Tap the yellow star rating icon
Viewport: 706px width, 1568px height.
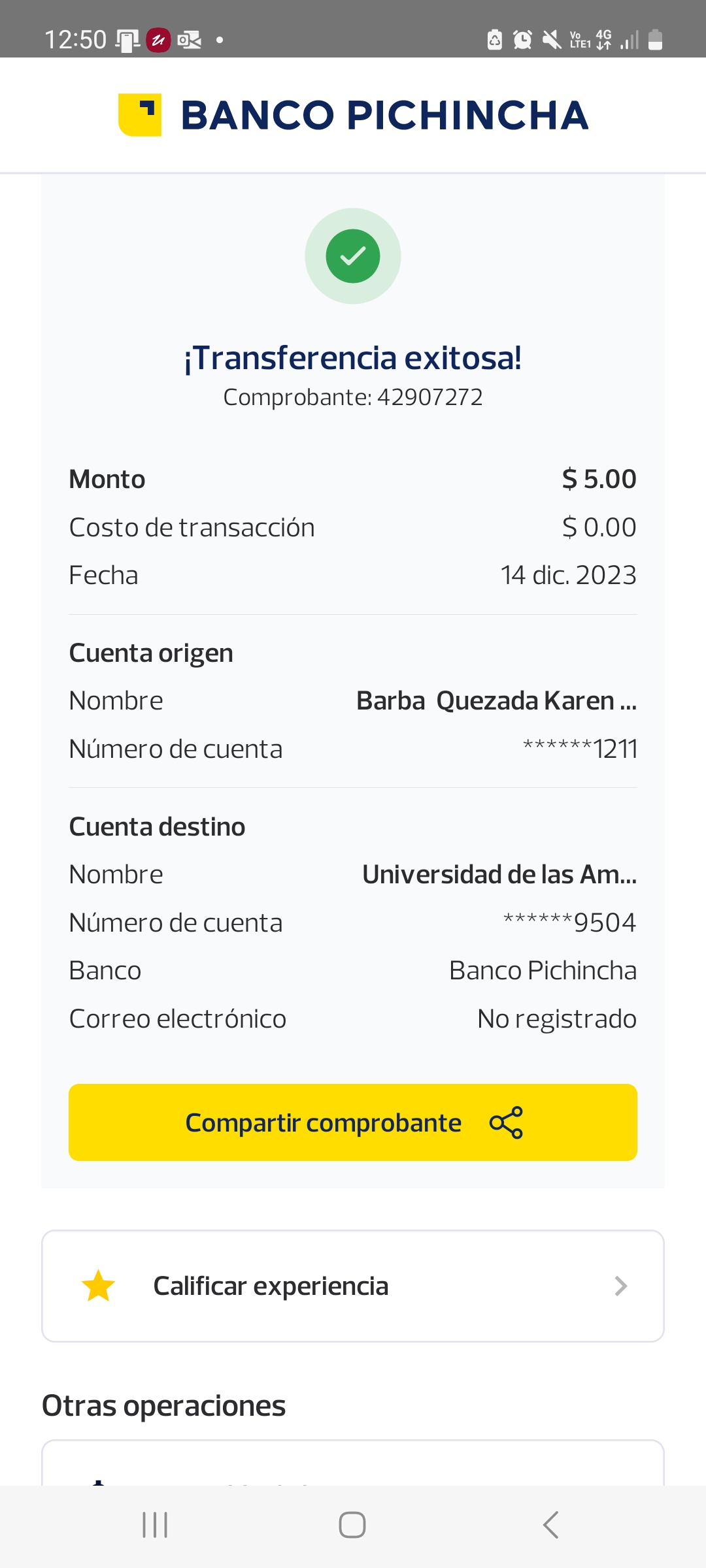coord(98,1286)
